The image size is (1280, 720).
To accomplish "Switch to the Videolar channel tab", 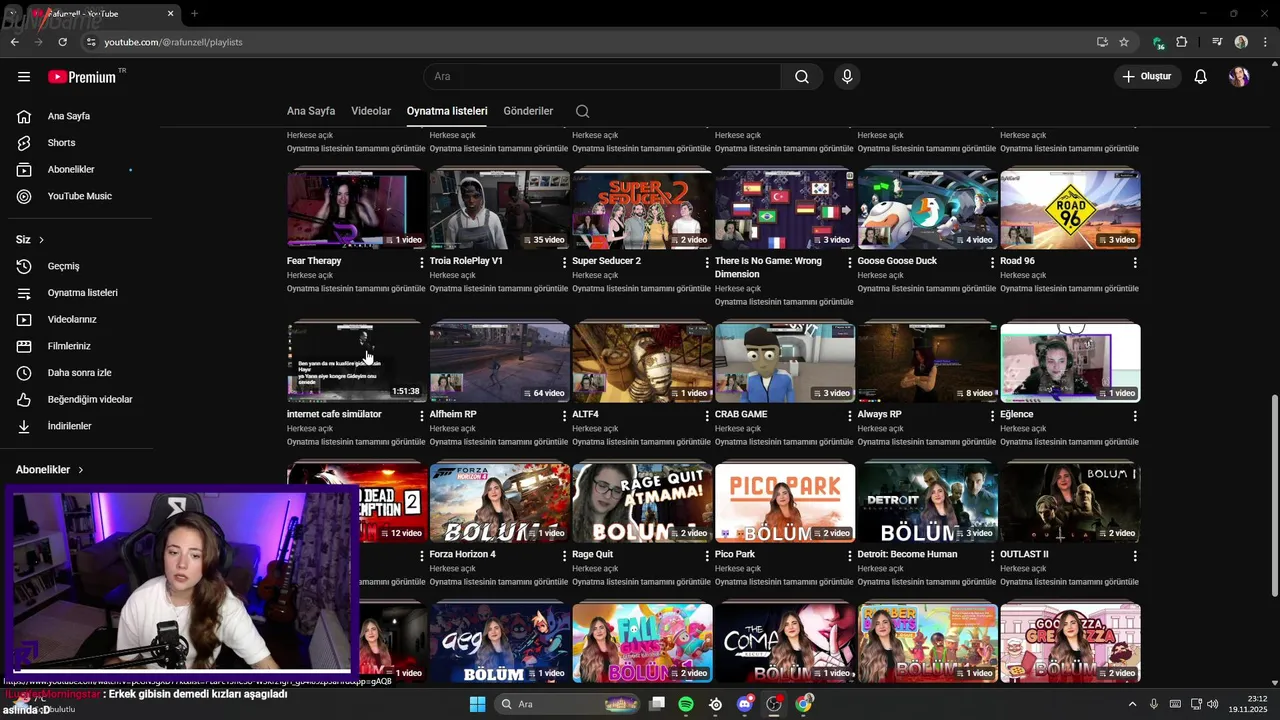I will (371, 111).
